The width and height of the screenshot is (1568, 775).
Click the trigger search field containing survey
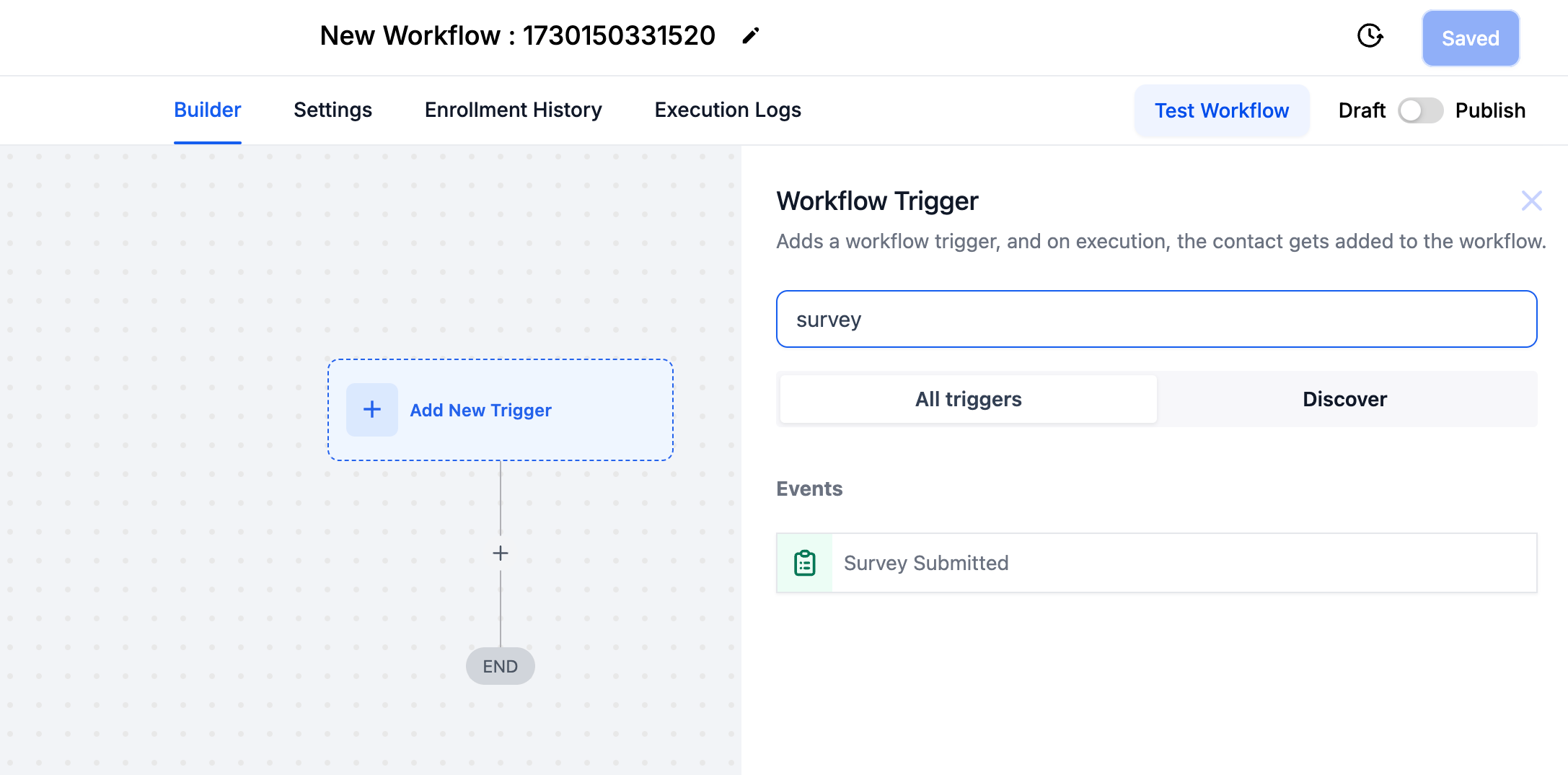[x=1156, y=319]
